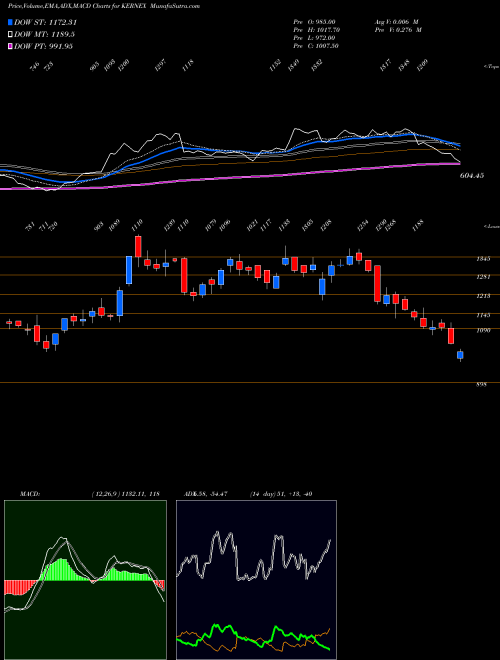Click the 1213 price level label
This screenshot has width=500, height=660.
(x=483, y=296)
